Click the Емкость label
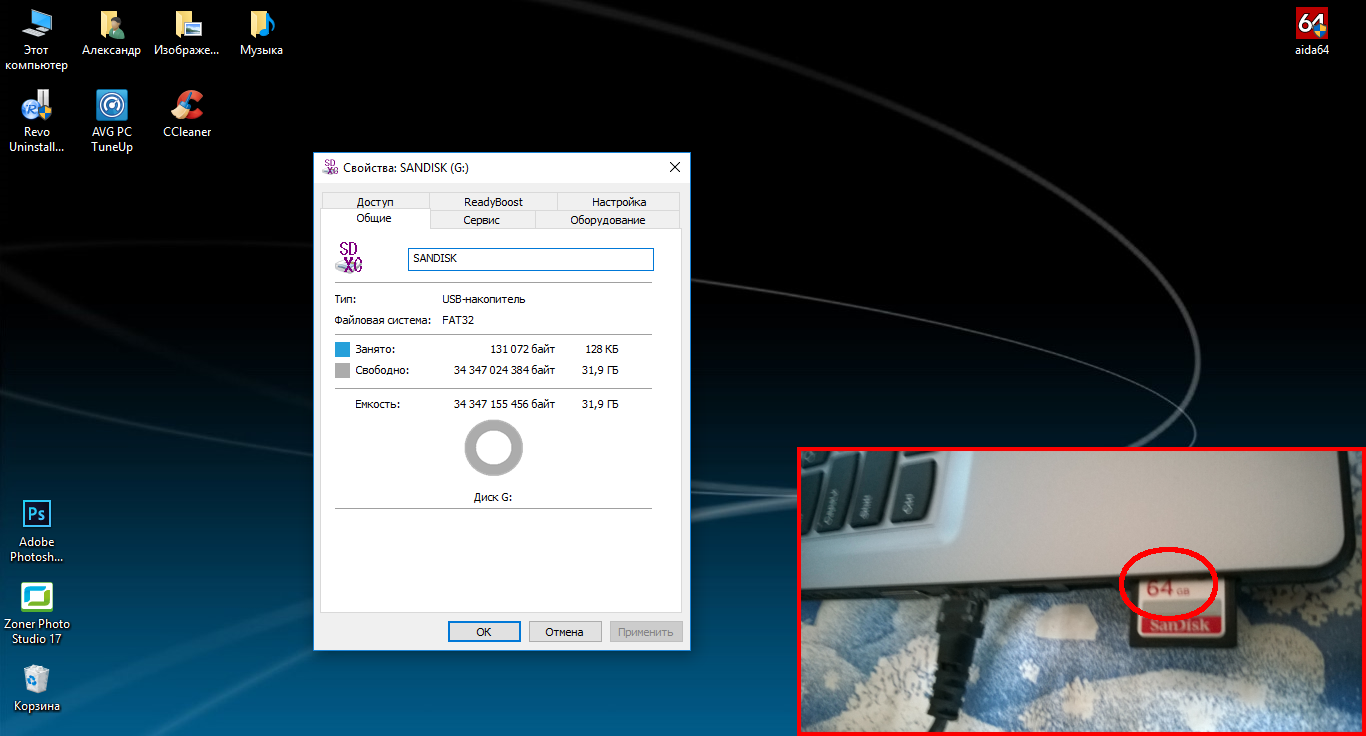Screen dimensions: 1366x736 click(x=377, y=404)
